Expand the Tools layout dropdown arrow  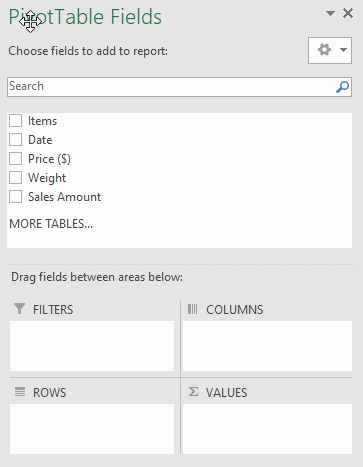(343, 50)
